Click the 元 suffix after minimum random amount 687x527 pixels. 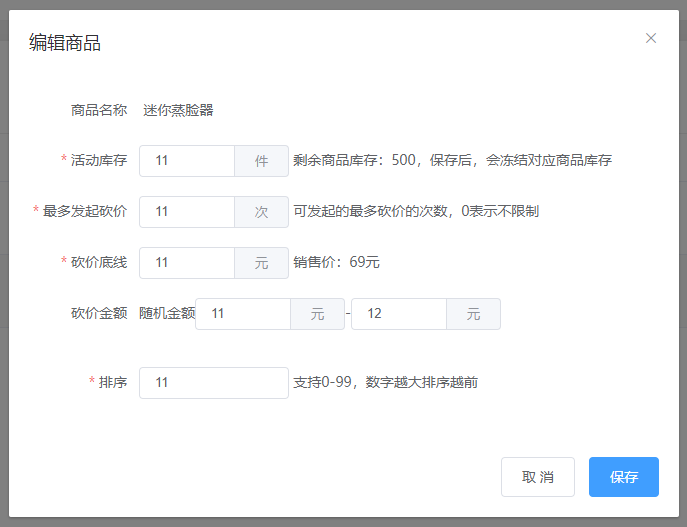point(318,314)
